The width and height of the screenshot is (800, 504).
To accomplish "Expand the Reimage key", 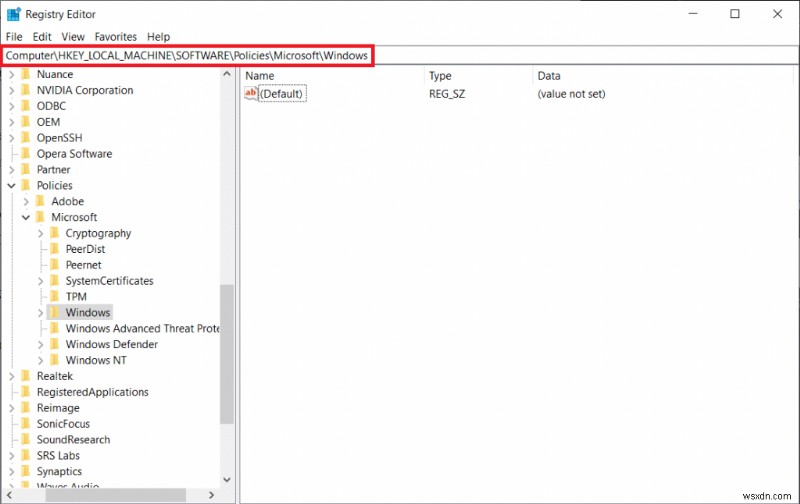I will click(11, 408).
